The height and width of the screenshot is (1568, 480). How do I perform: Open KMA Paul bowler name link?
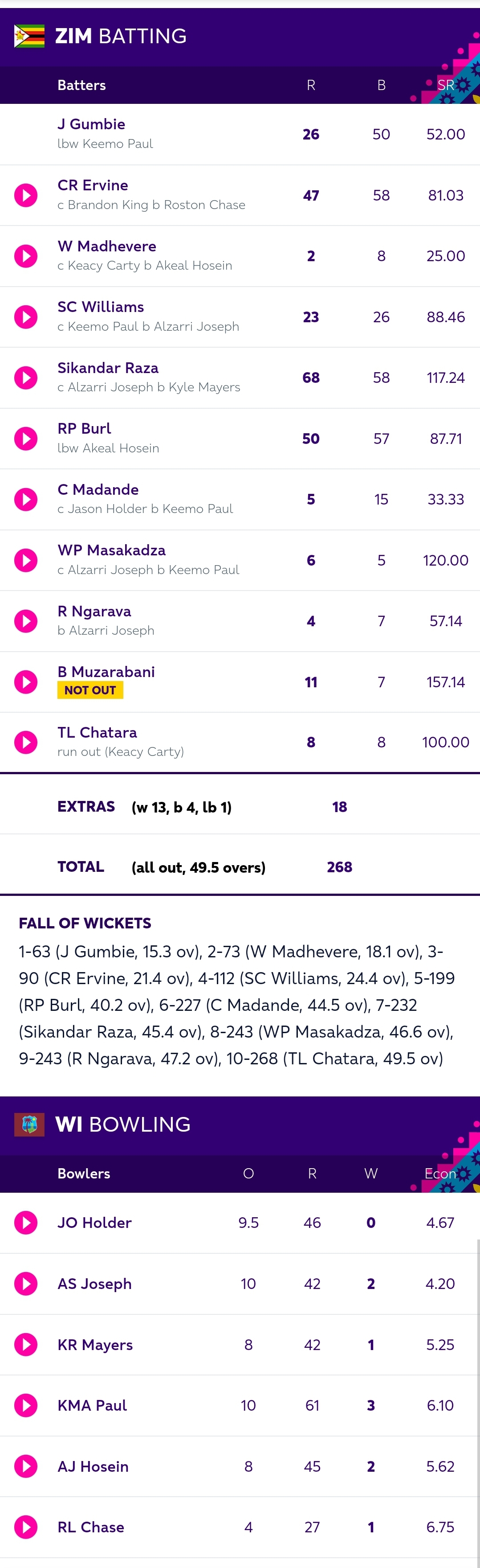92,1405
